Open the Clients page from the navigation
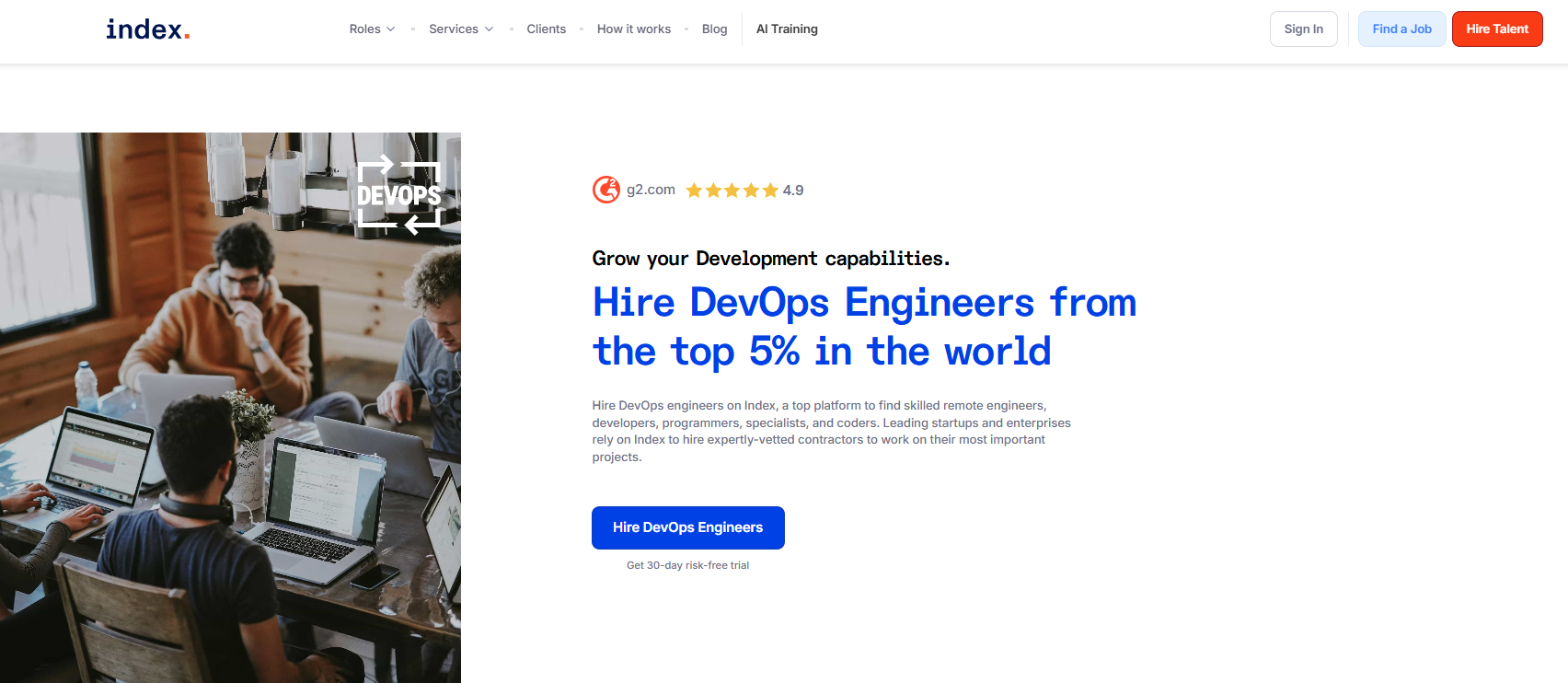1568x683 pixels. point(546,29)
